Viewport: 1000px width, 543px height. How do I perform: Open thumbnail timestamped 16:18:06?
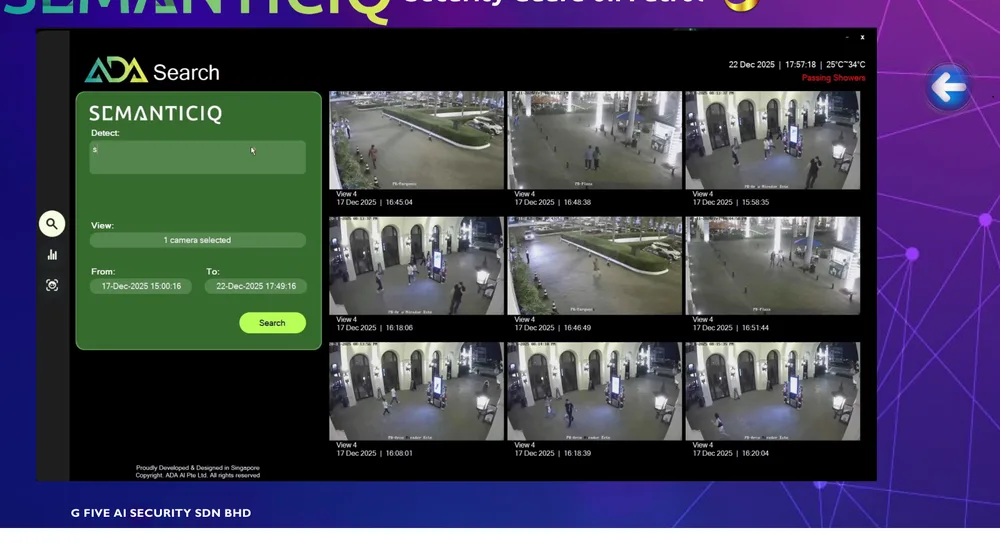[x=416, y=265]
